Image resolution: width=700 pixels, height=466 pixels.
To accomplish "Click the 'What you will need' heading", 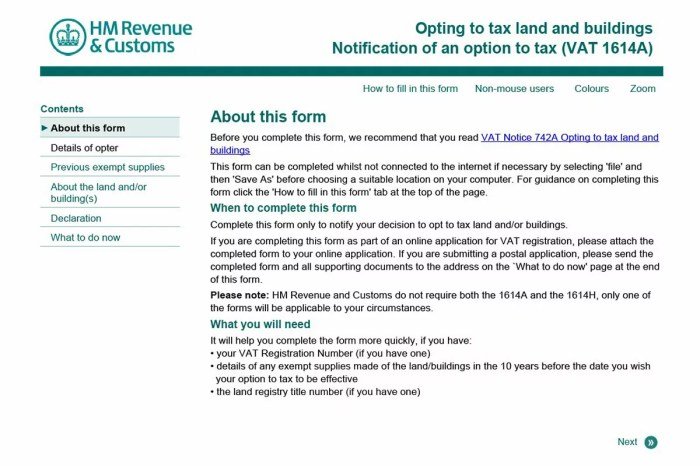I will coord(260,324).
